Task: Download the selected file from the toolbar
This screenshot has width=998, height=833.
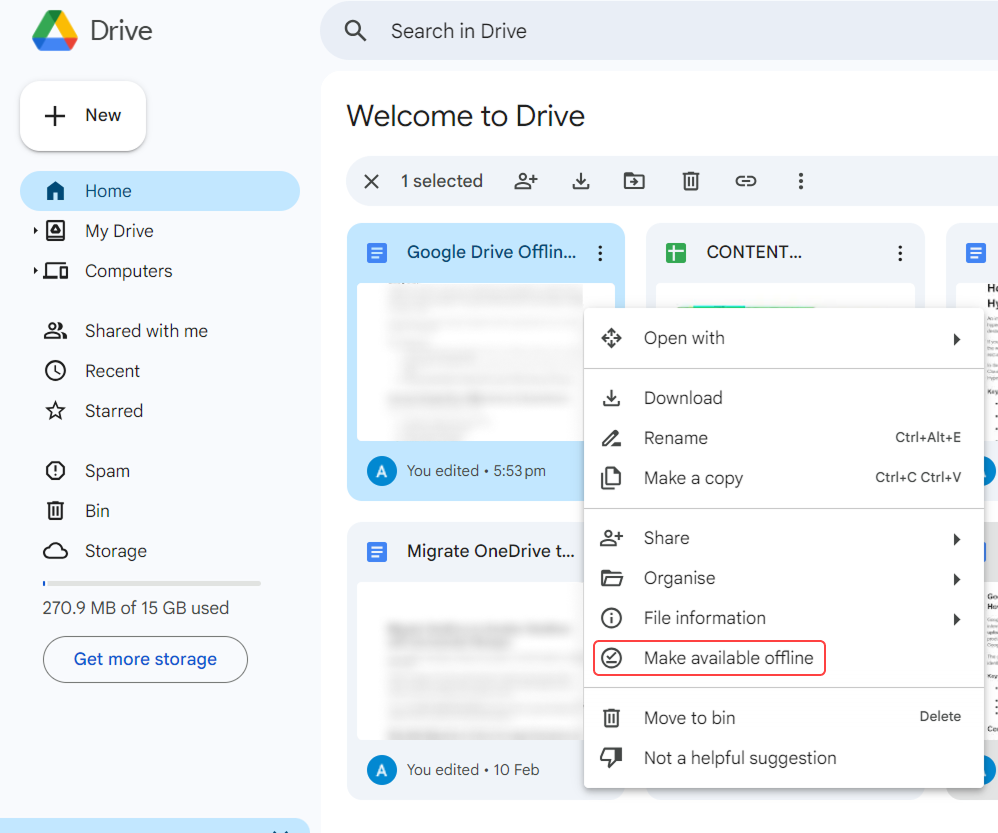Action: (x=581, y=181)
